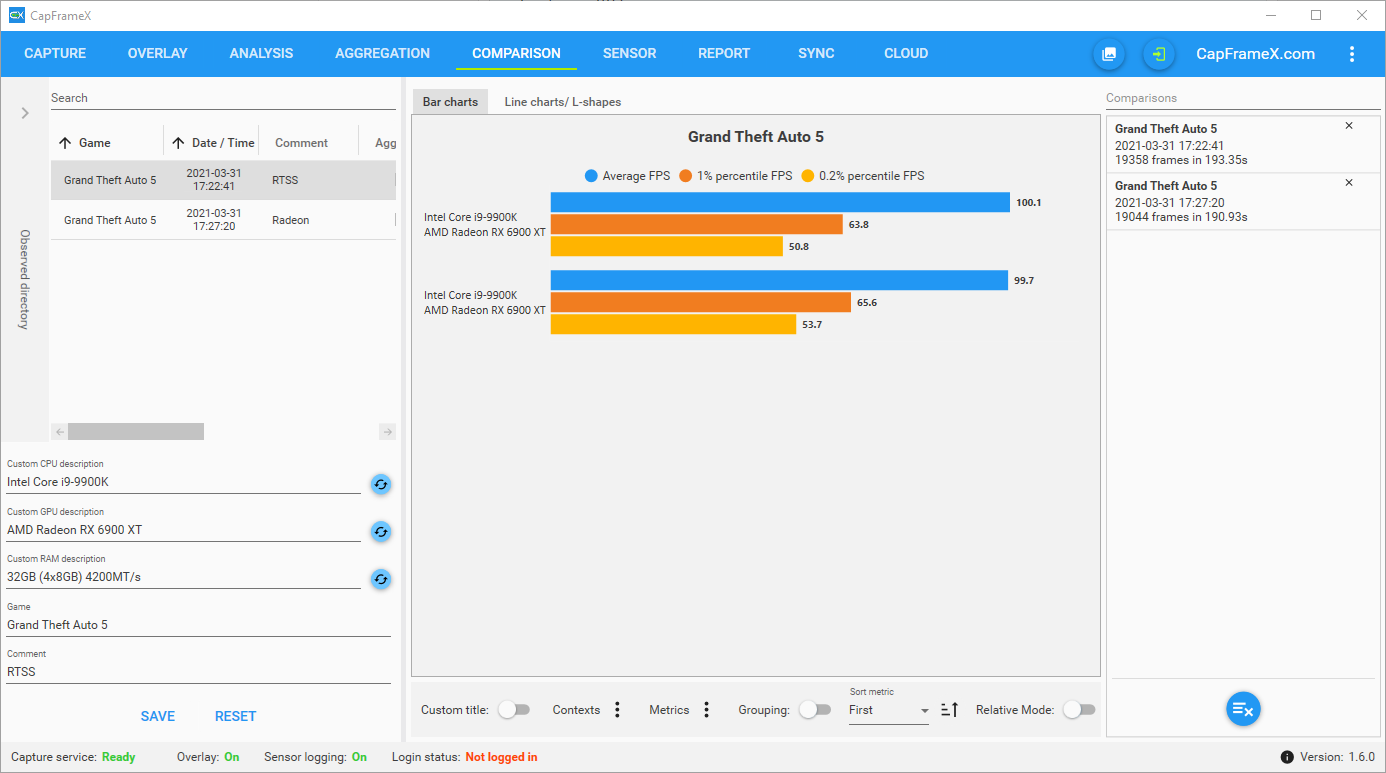Click the 100.1 average FPS bar
The width and height of the screenshot is (1386, 773).
click(780, 202)
